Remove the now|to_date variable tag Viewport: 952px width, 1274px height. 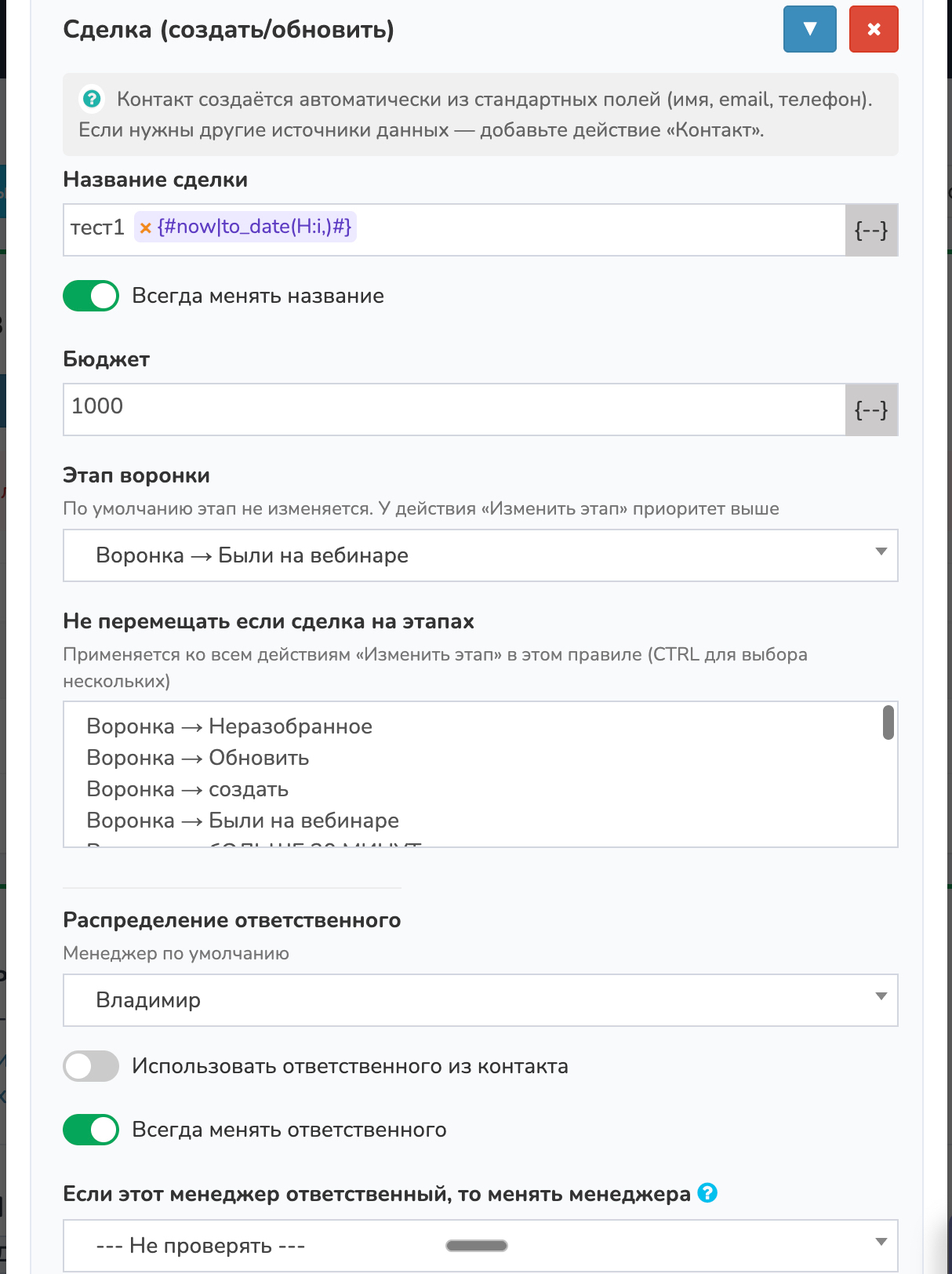click(x=145, y=228)
